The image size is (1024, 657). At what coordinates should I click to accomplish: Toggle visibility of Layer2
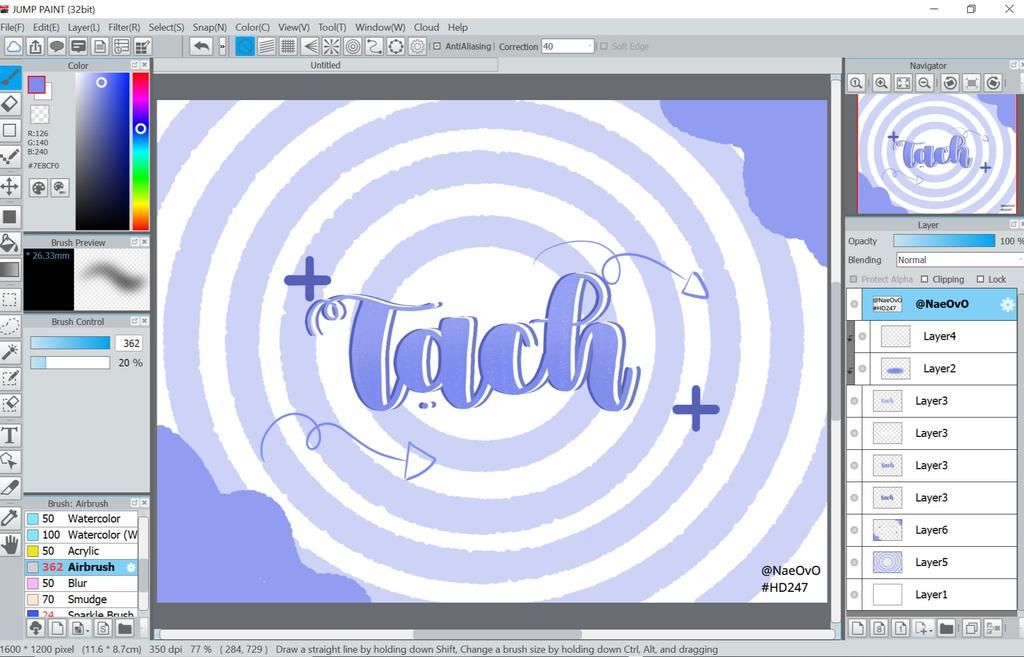[x=862, y=369]
